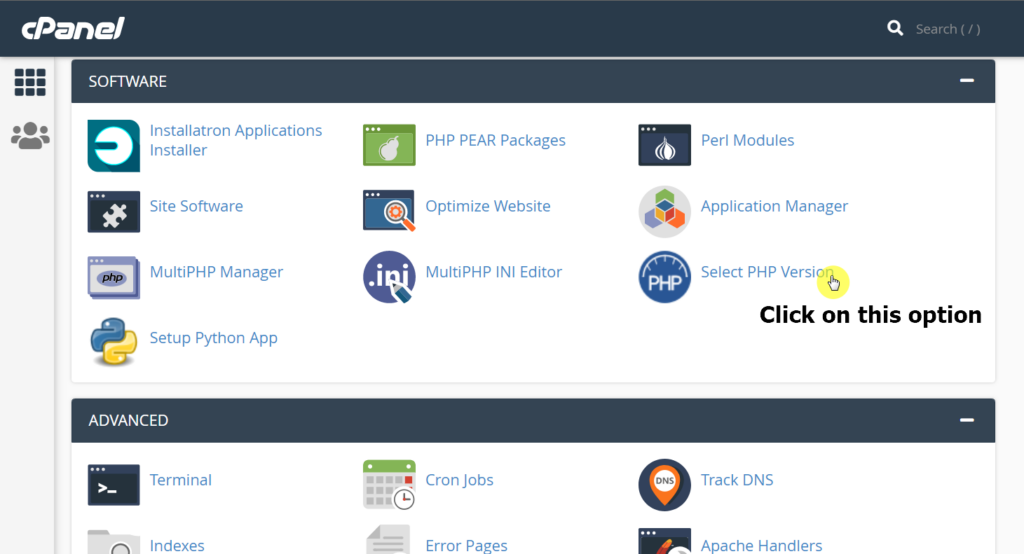Click the Error Pages document icon
This screenshot has height=554, width=1024.
point(389,540)
